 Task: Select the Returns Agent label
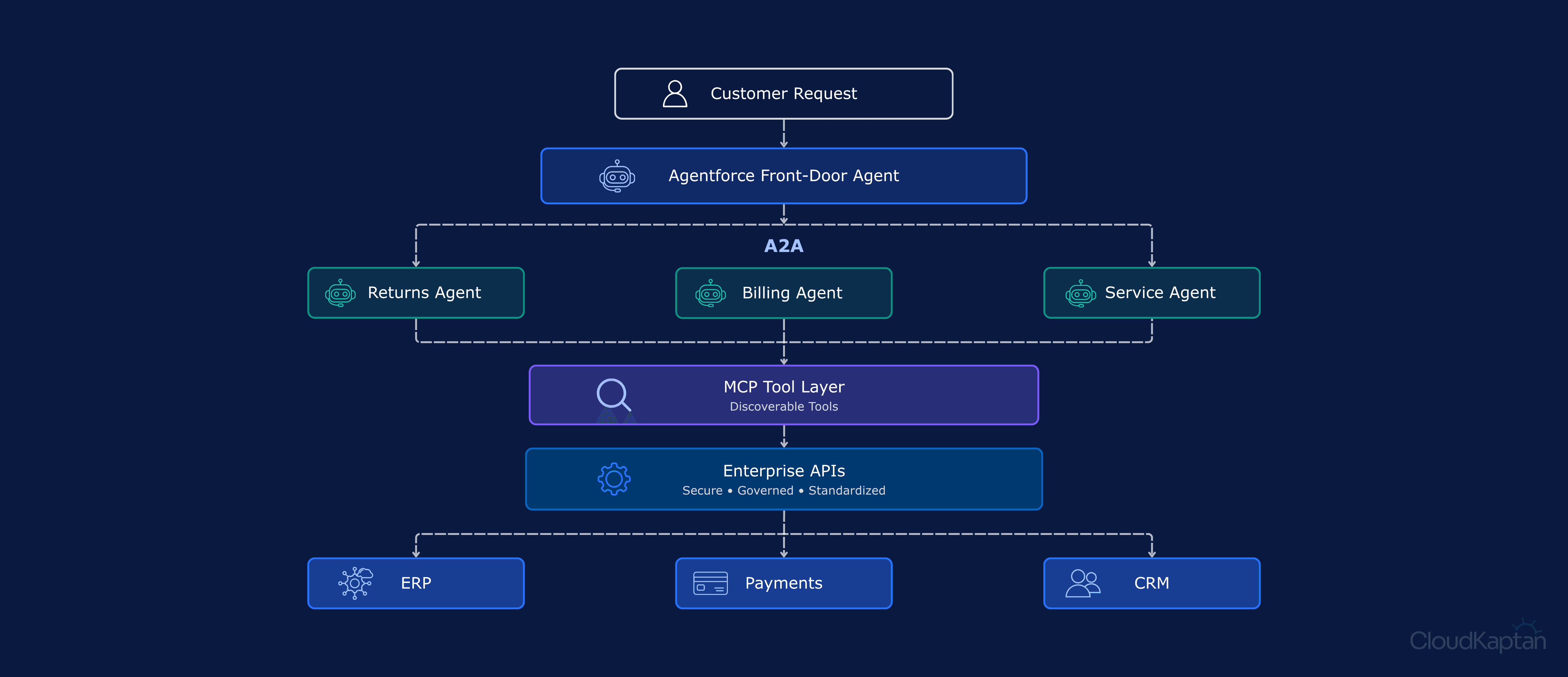pyautogui.click(x=424, y=293)
